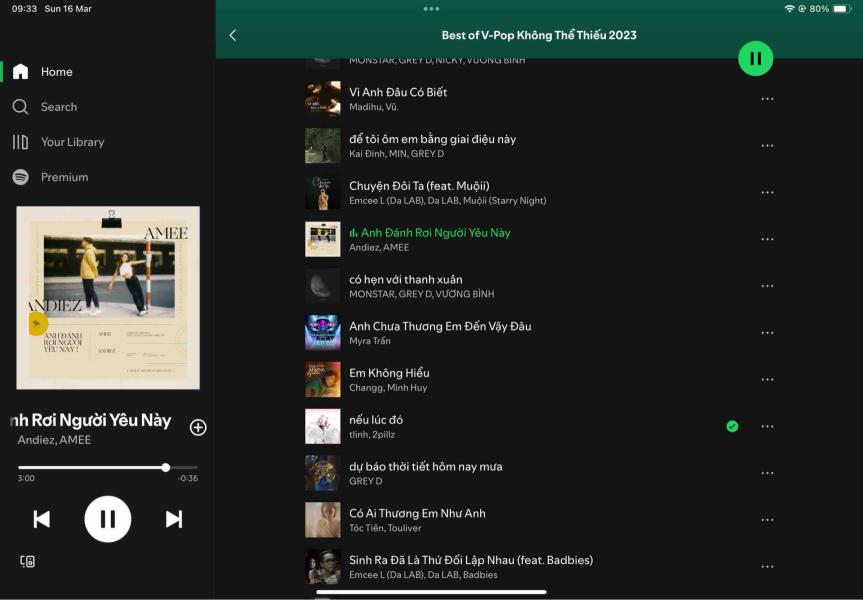Open the Premium section

pos(64,177)
